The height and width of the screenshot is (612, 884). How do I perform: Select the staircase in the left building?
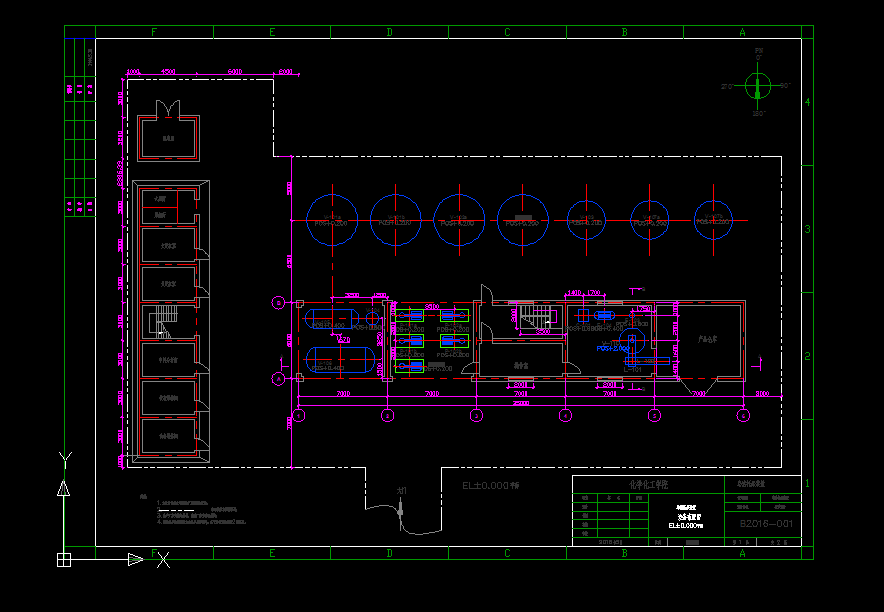coord(163,321)
